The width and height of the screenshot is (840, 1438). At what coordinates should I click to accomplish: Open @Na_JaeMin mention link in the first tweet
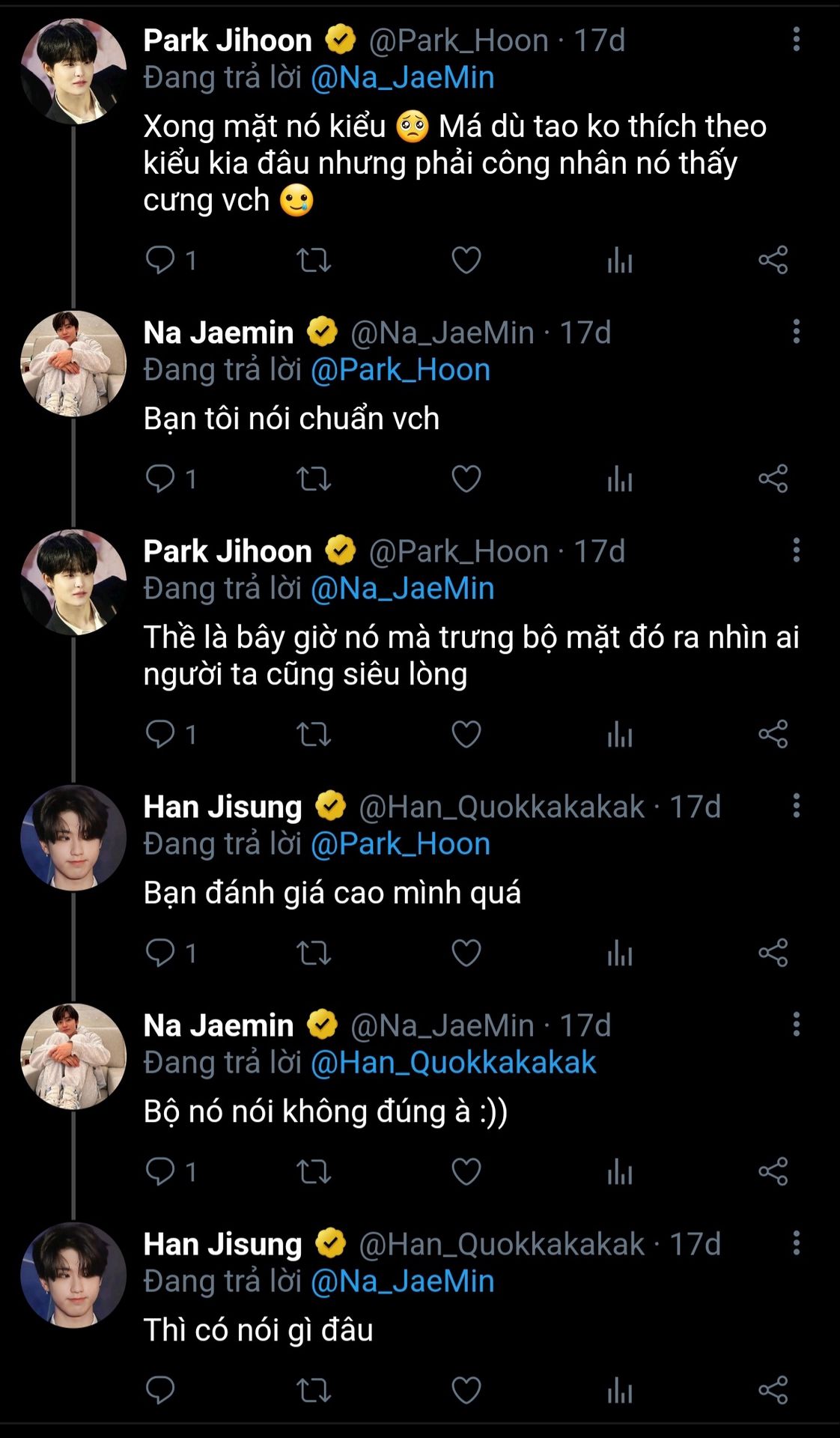(402, 78)
